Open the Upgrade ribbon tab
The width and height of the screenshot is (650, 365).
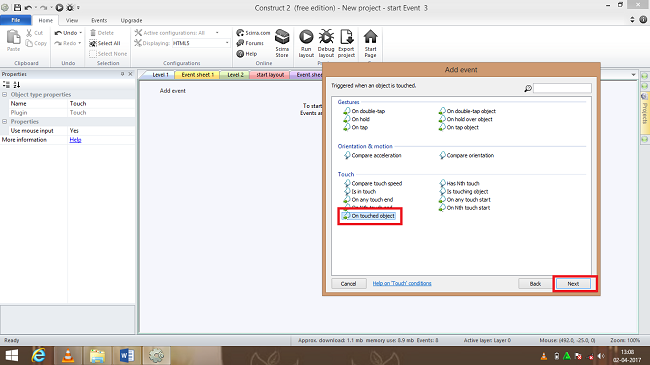(x=131, y=20)
